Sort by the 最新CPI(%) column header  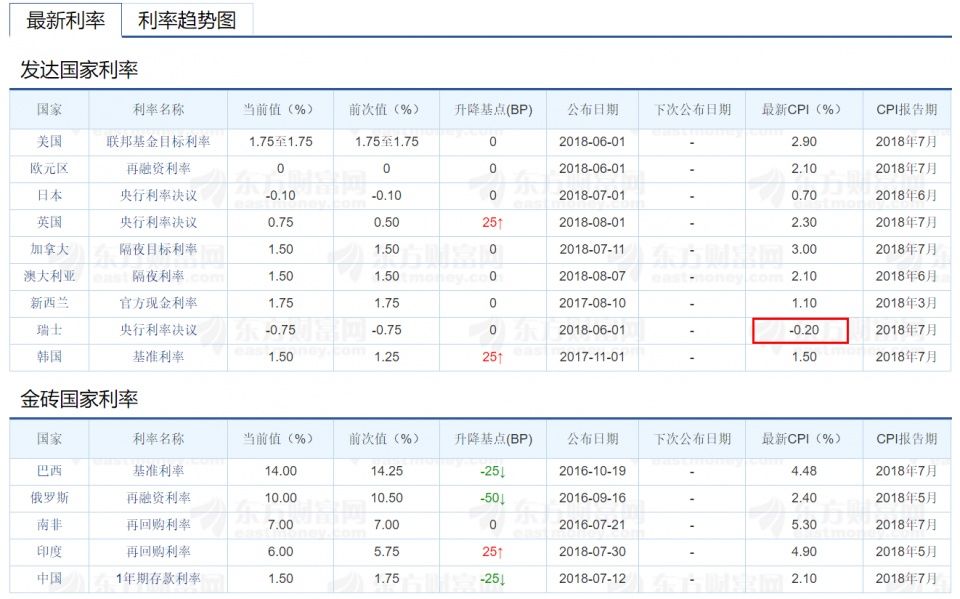pos(800,111)
